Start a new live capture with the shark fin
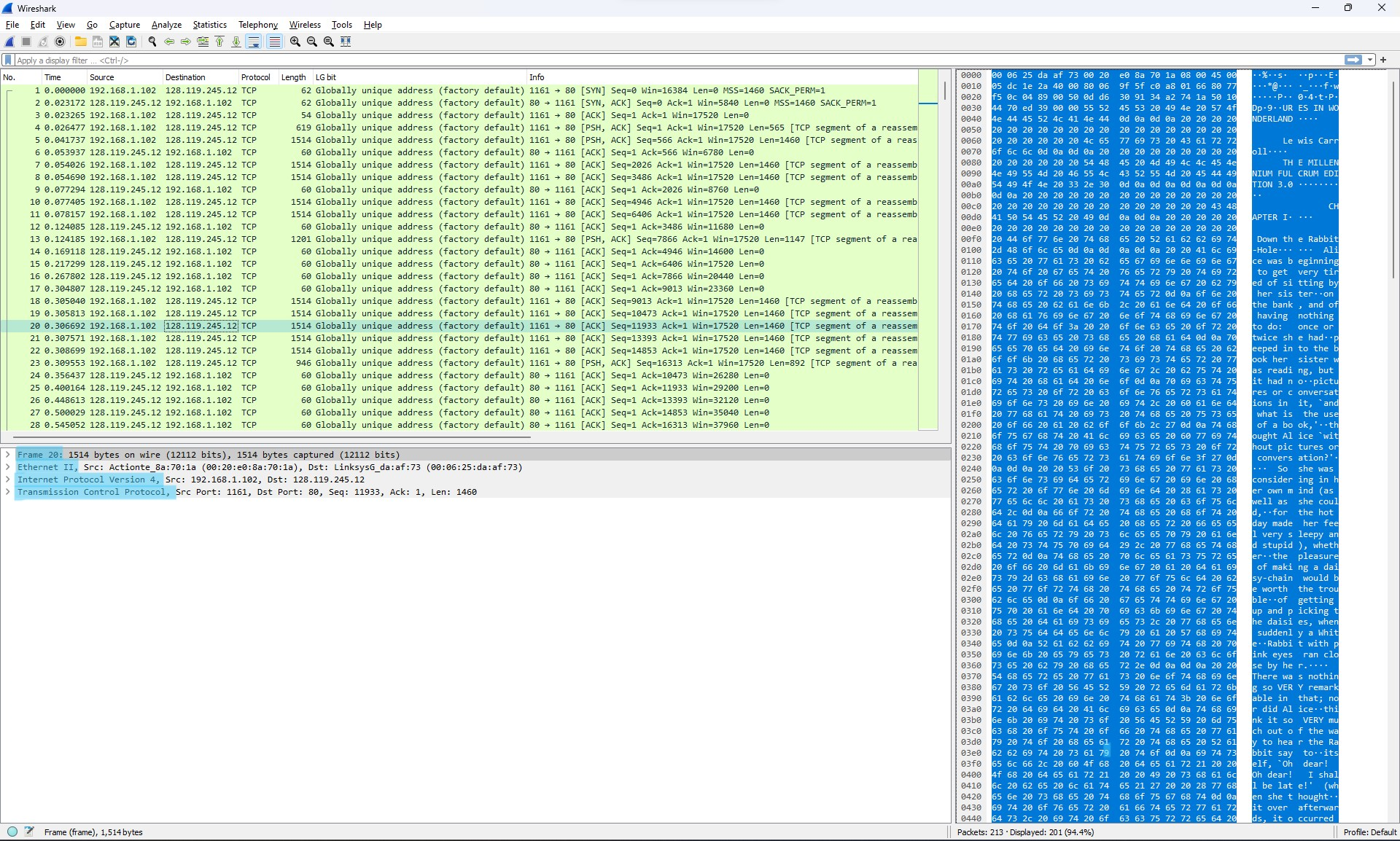This screenshot has width=1400, height=841. coord(9,42)
